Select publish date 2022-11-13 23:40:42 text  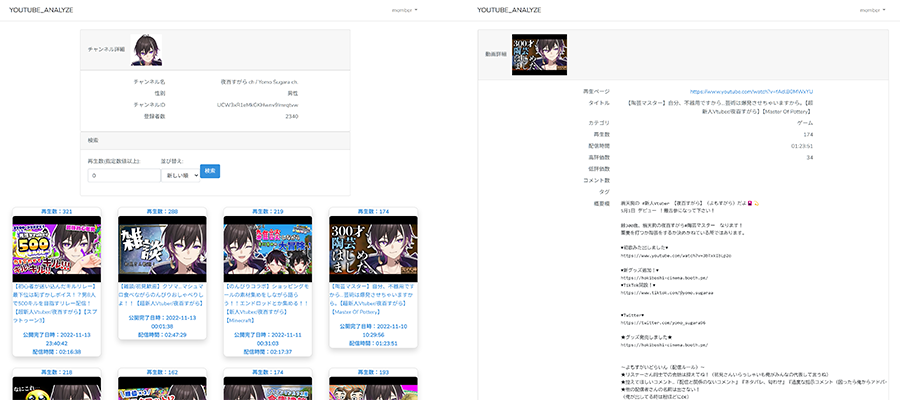[56, 339]
